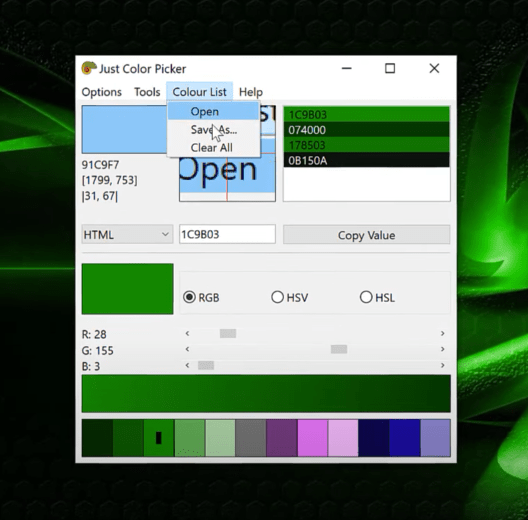
Task: Open the Tools menu
Action: [147, 92]
